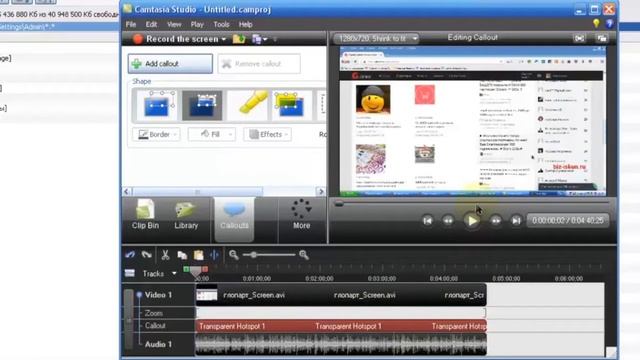Open the Tracks dropdown

(x=159, y=273)
